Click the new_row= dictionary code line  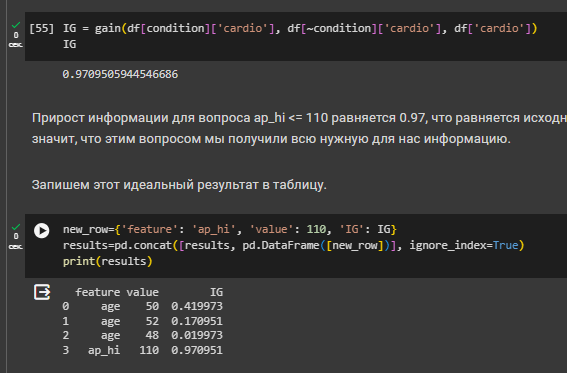click(230, 229)
